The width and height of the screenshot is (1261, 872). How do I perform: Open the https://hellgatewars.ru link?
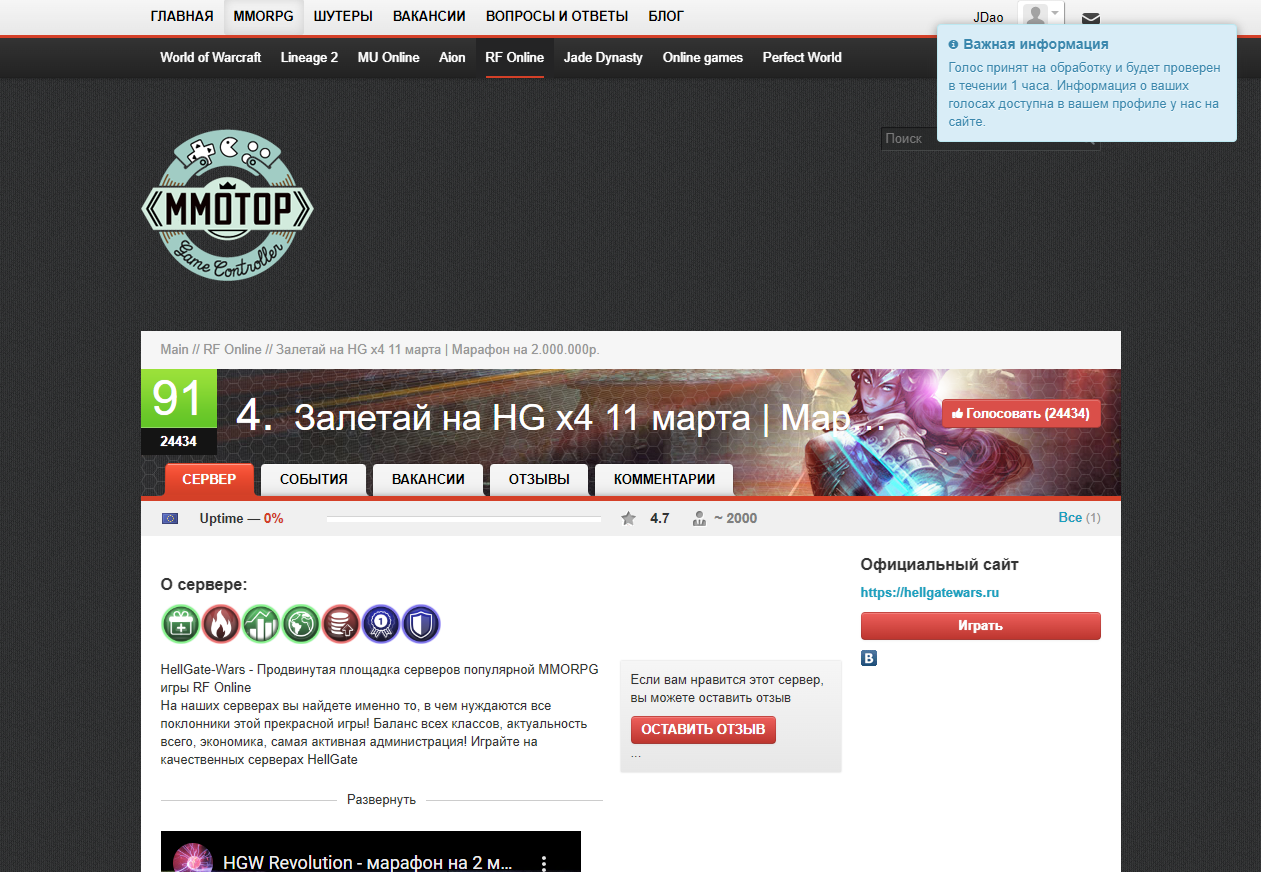tap(930, 592)
